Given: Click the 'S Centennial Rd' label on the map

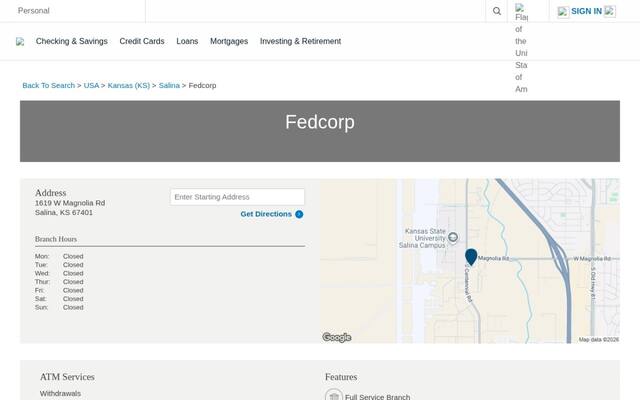Looking at the screenshot, I should tap(468, 283).
